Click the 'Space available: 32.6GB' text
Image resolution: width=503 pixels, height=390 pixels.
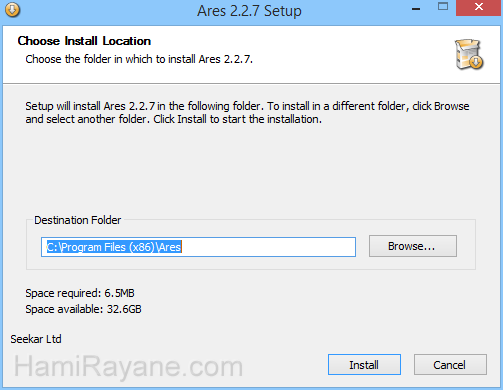tap(83, 309)
